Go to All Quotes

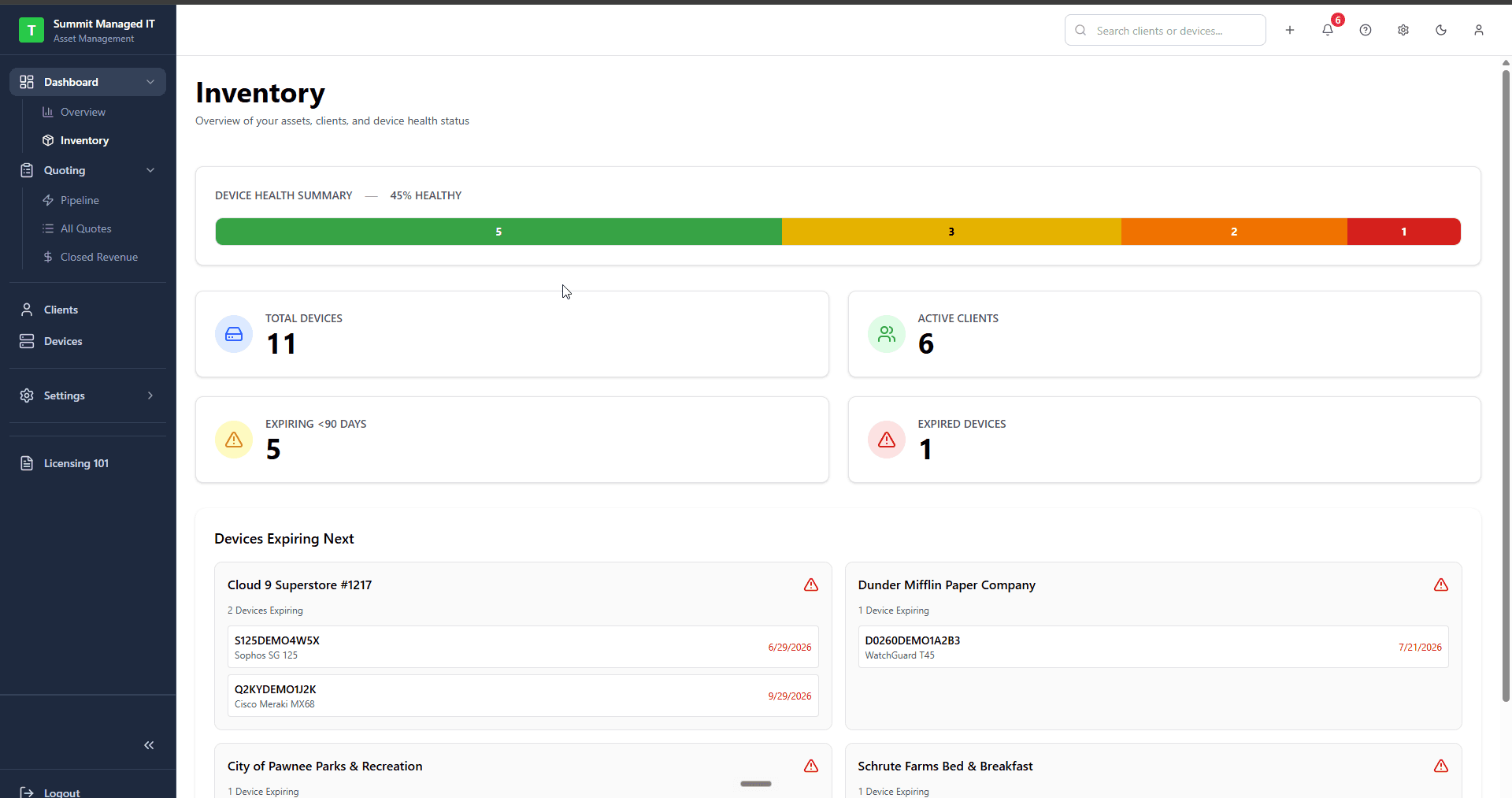tap(86, 228)
